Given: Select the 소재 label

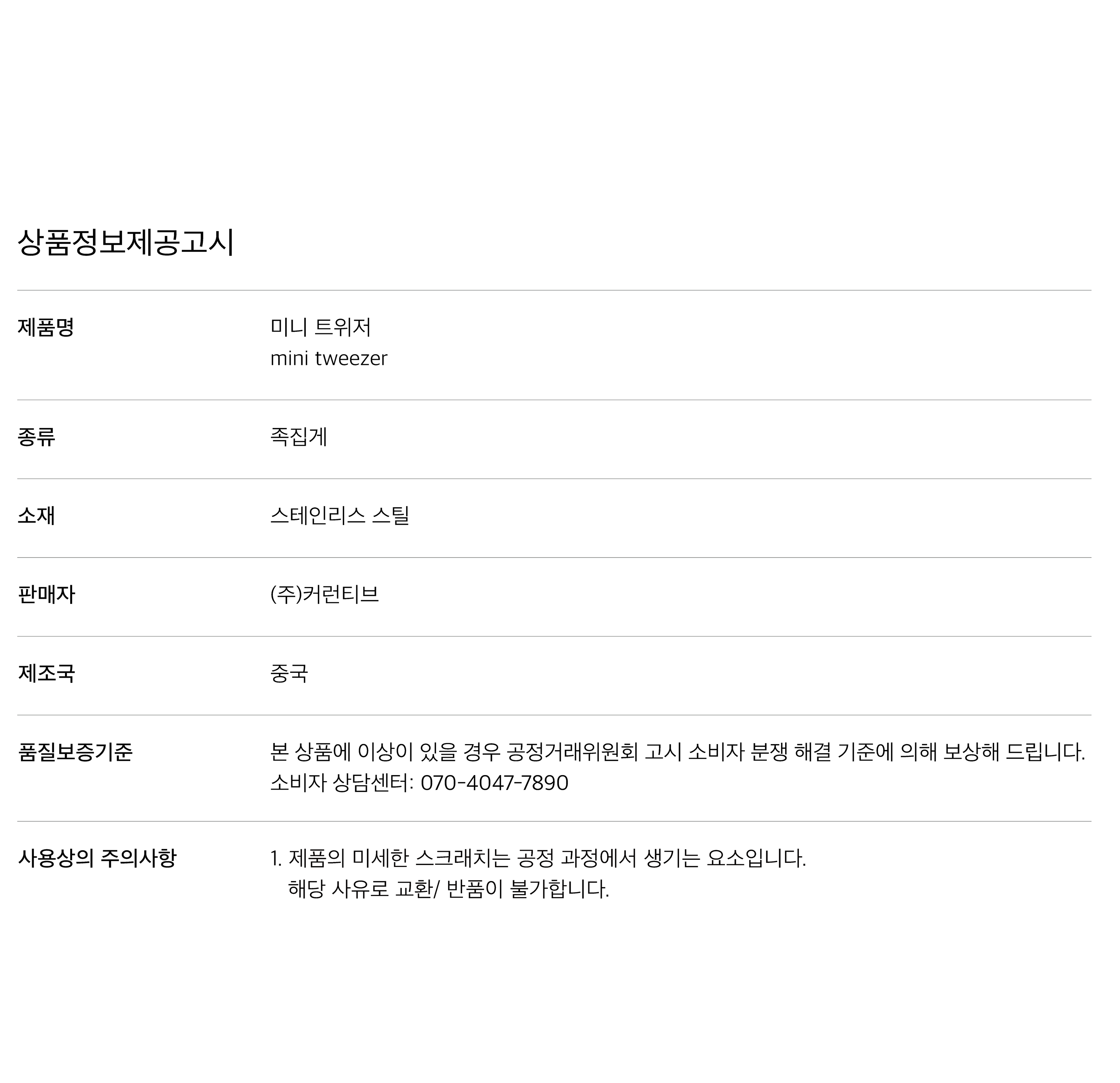Looking at the screenshot, I should tap(36, 516).
